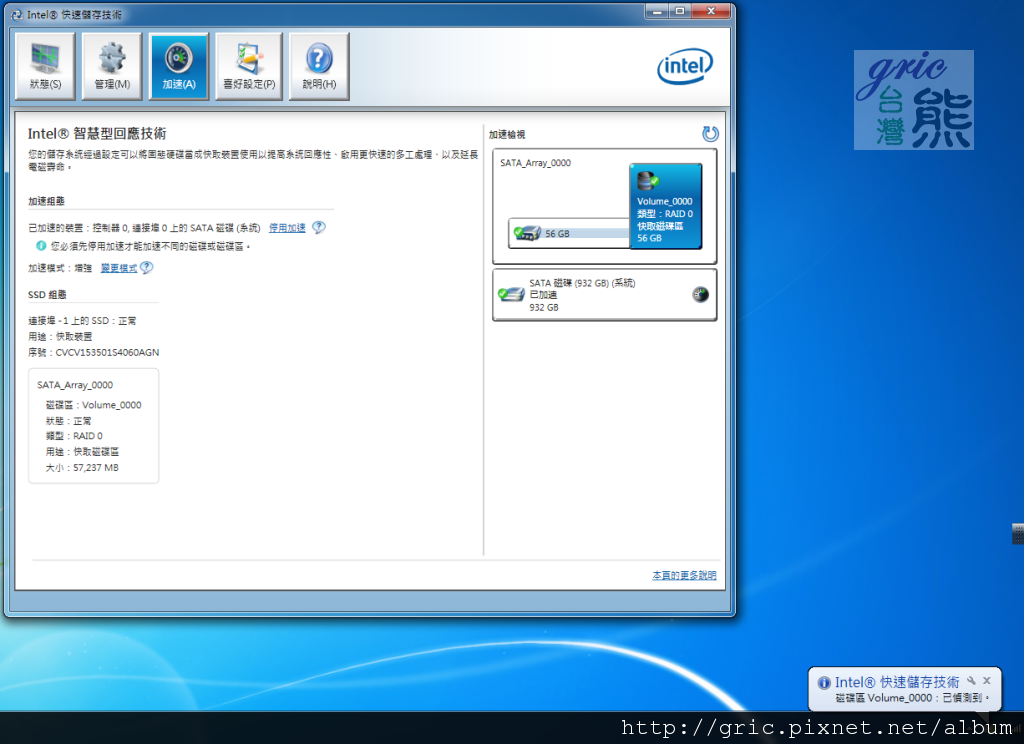Click the SATA 磁碟 932 GB disk icon
Viewport: 1024px width, 744px height.
click(511, 295)
